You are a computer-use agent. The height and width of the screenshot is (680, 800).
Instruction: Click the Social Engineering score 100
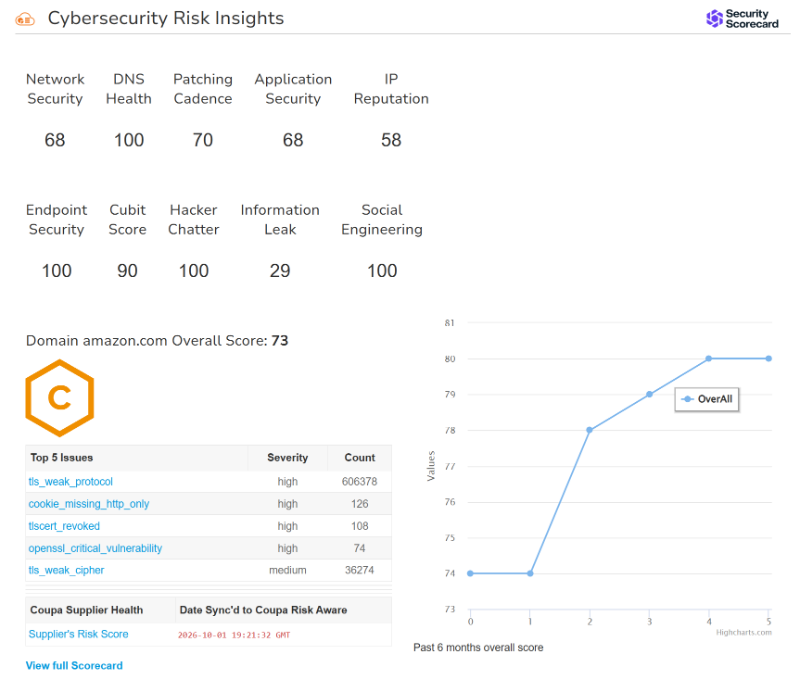(382, 271)
